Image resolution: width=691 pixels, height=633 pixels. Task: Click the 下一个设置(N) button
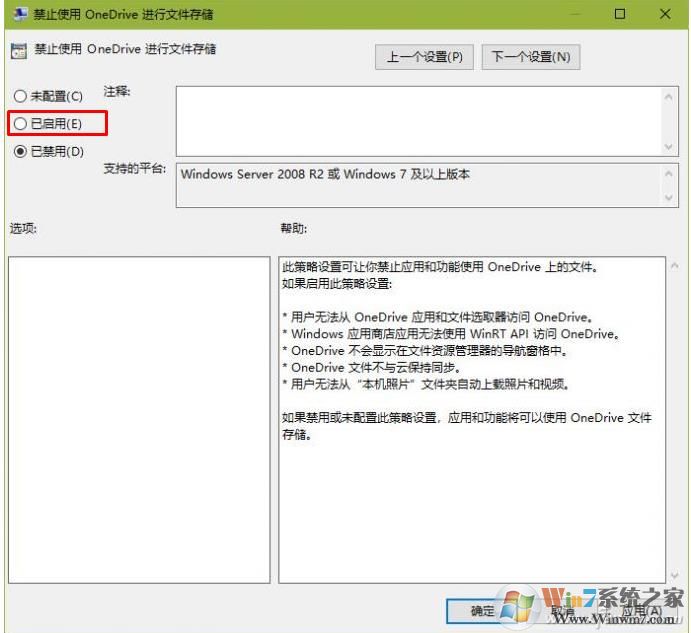[x=531, y=57]
